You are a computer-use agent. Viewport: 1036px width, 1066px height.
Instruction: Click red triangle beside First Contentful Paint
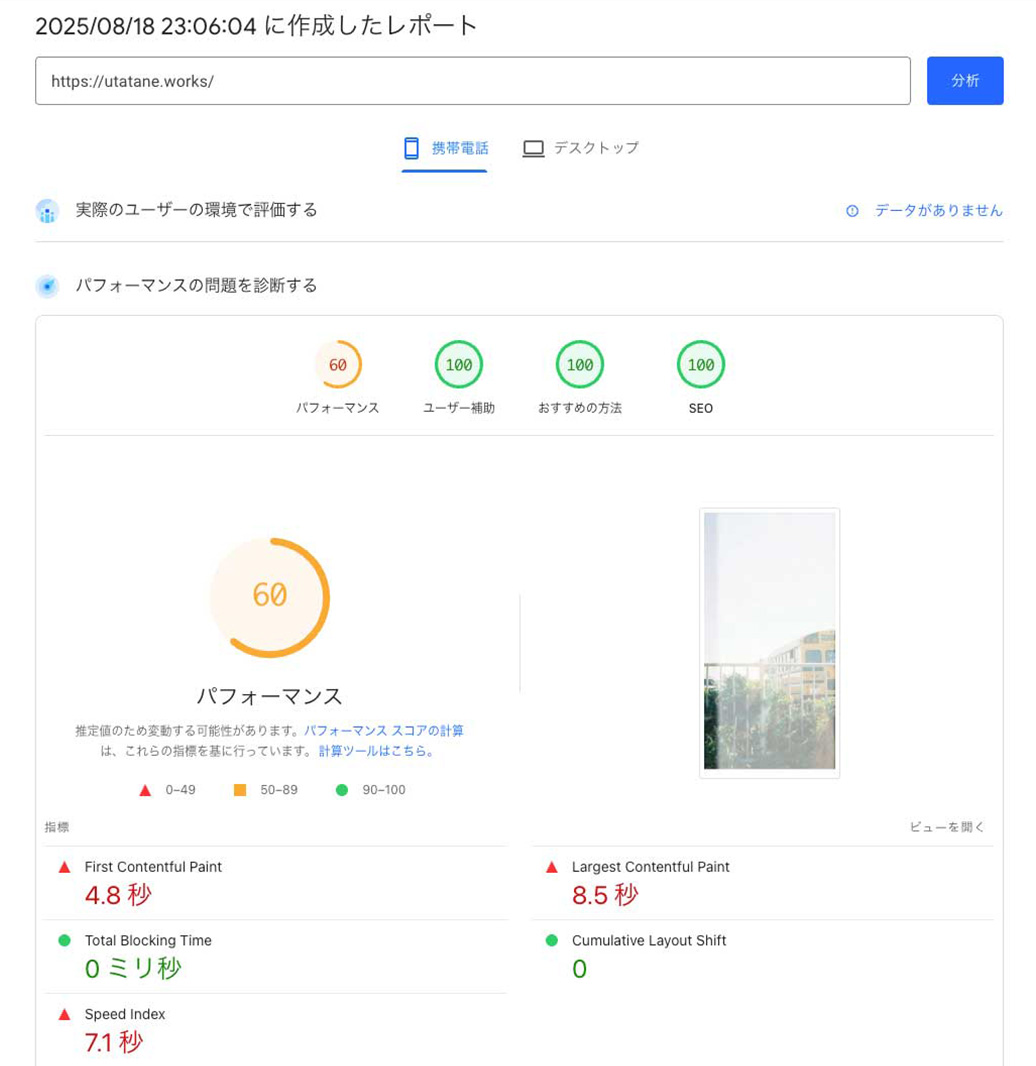click(65, 867)
